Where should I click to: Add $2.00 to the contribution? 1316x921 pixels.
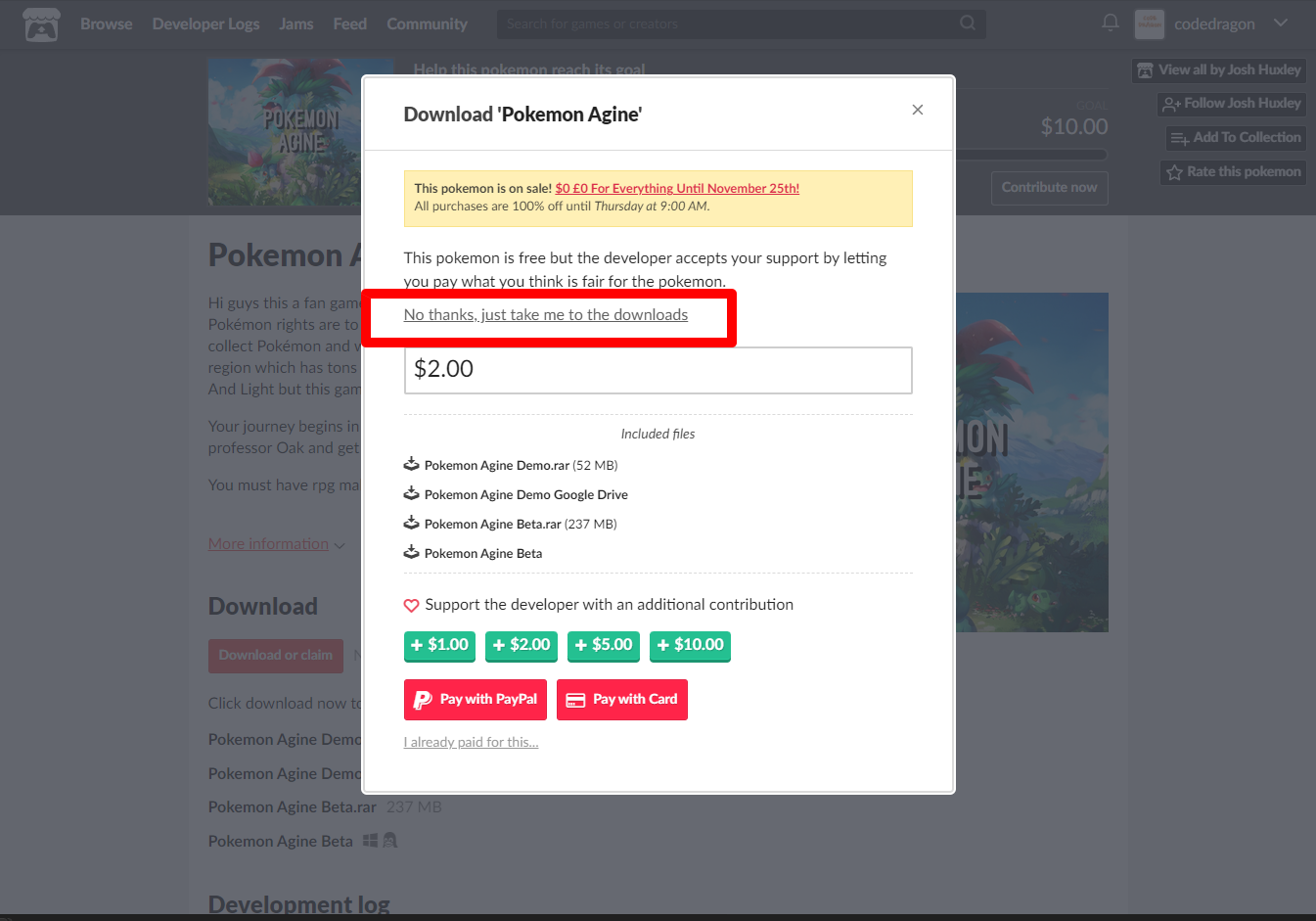tap(522, 645)
